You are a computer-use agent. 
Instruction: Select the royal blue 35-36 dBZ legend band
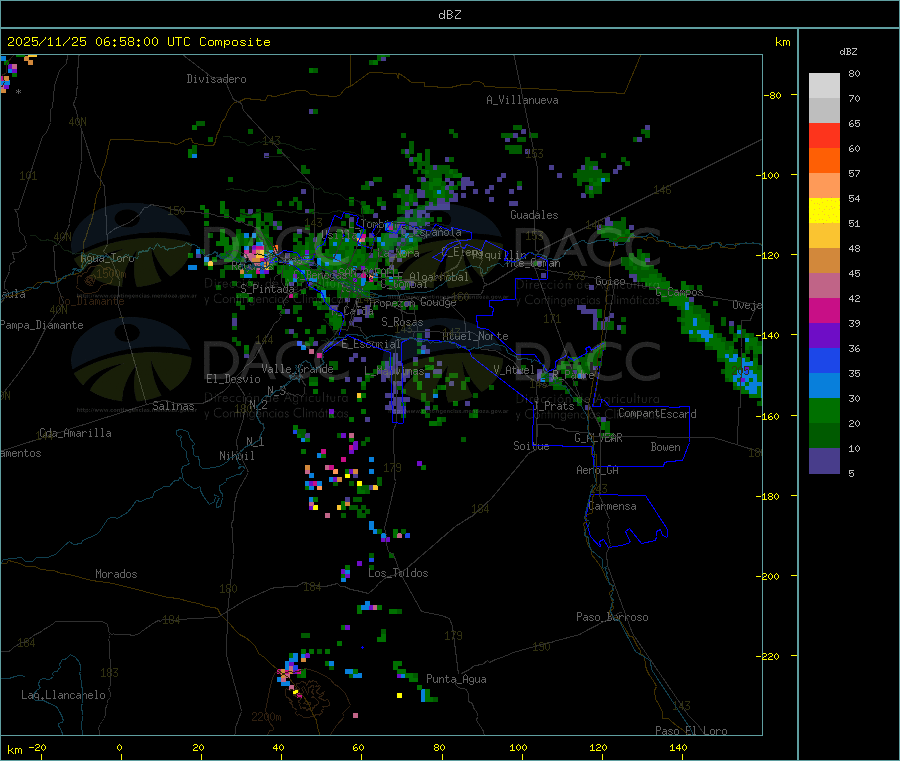(824, 360)
